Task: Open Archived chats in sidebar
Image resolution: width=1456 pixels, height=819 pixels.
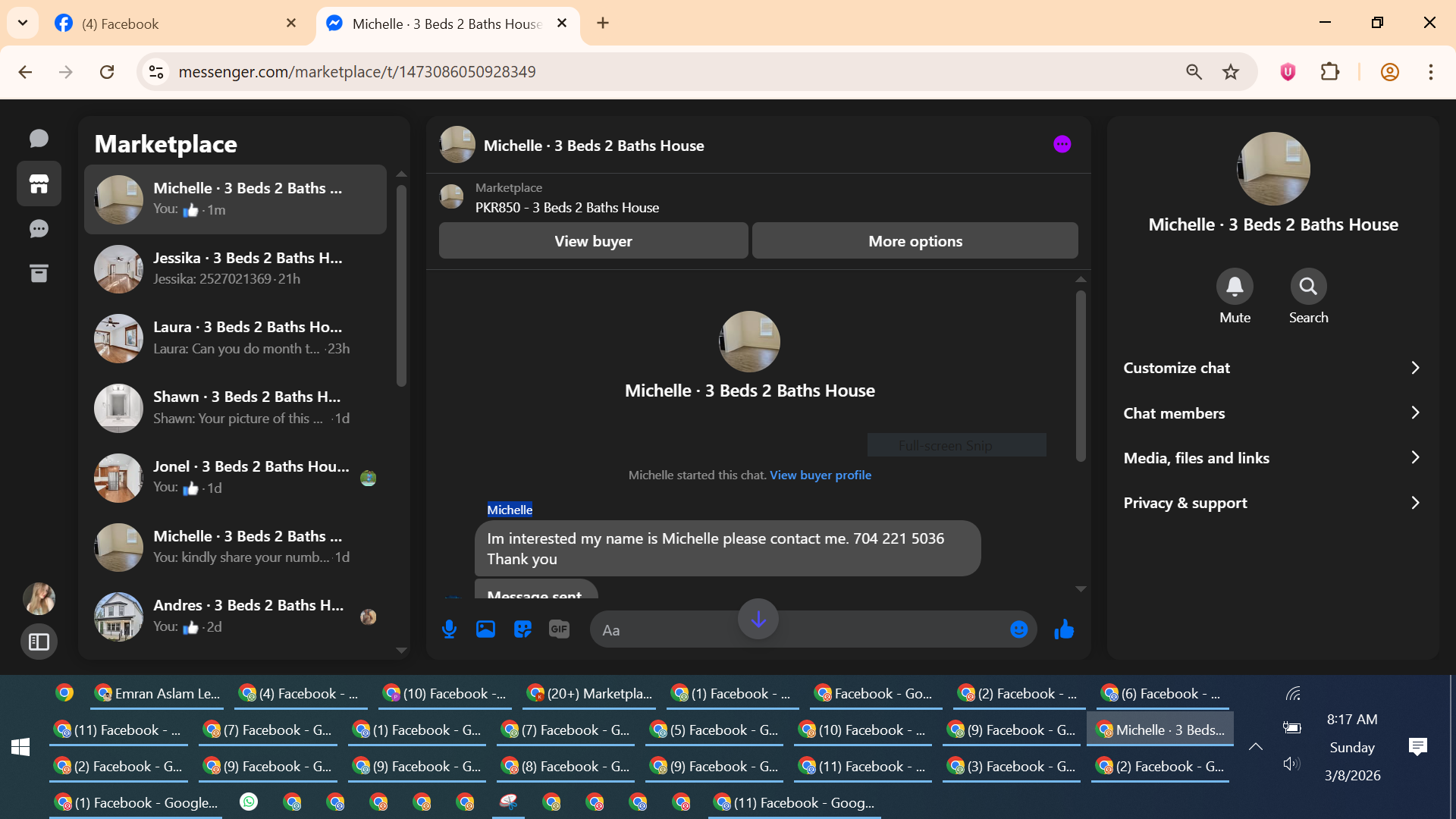Action: (x=39, y=274)
